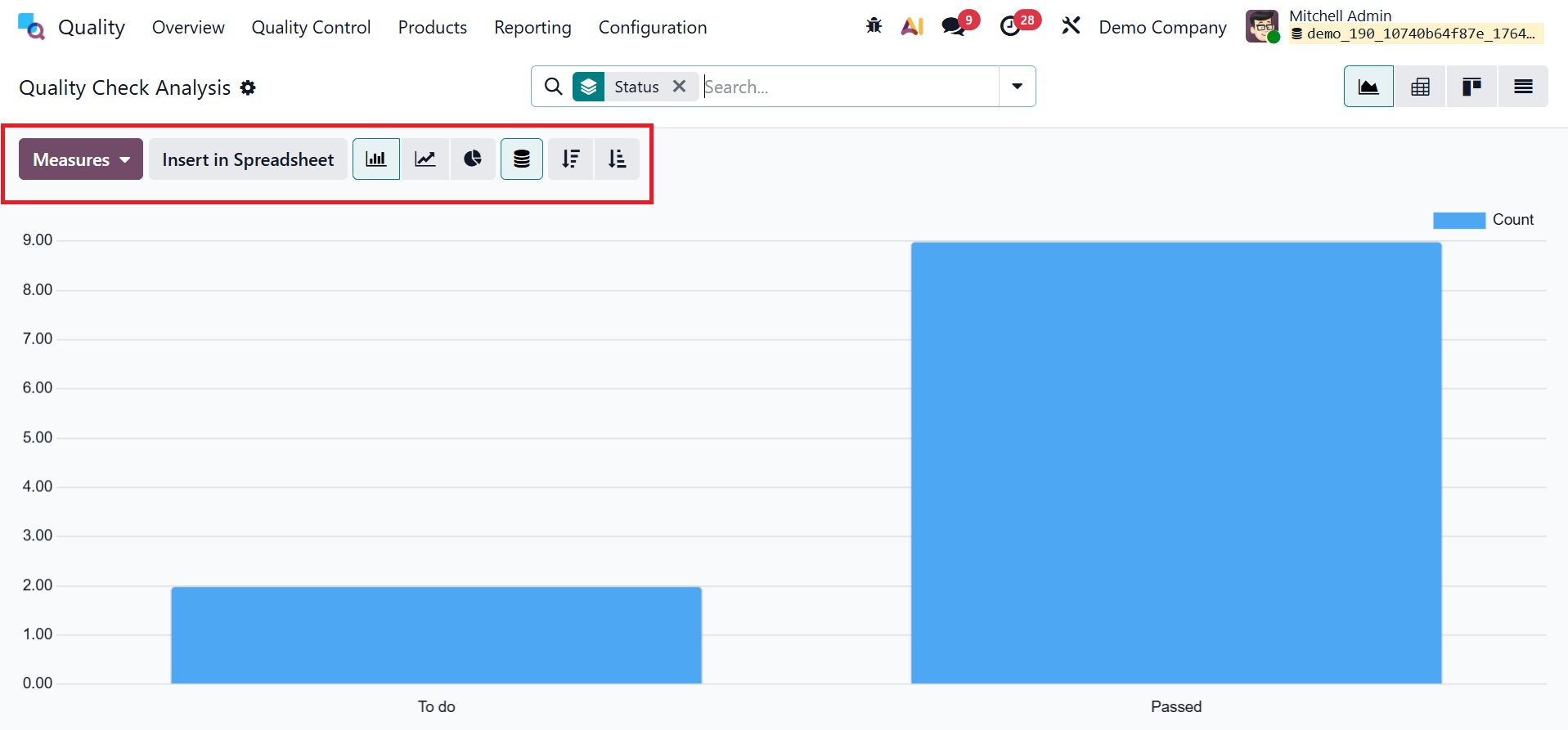Toggle the Count legend color box

[1459, 220]
